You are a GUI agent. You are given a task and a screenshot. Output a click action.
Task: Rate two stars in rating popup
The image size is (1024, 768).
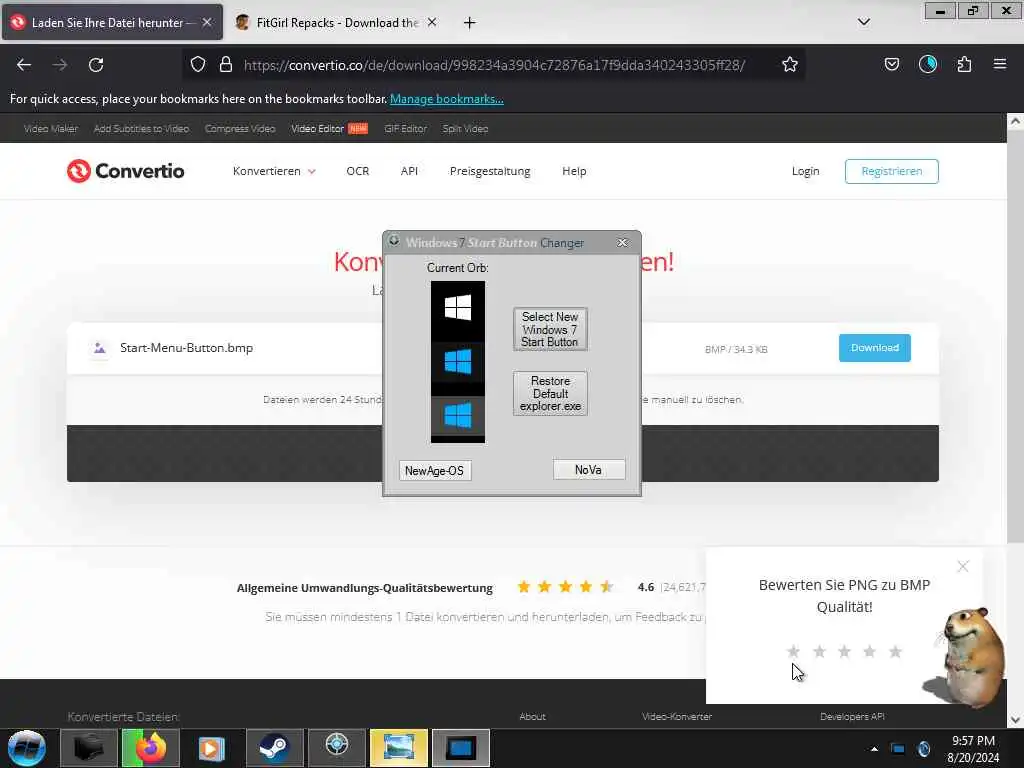(820, 651)
